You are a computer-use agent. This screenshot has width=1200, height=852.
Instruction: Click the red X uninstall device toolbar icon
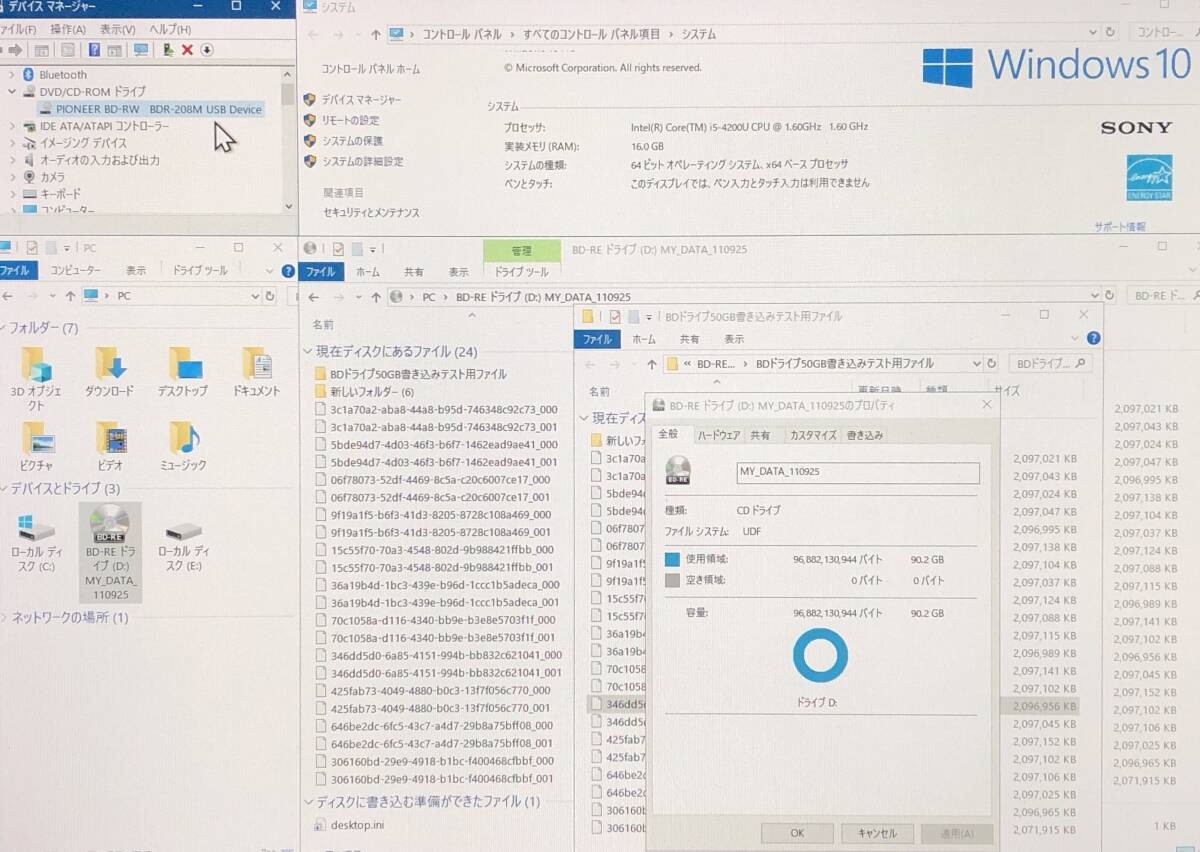point(187,50)
